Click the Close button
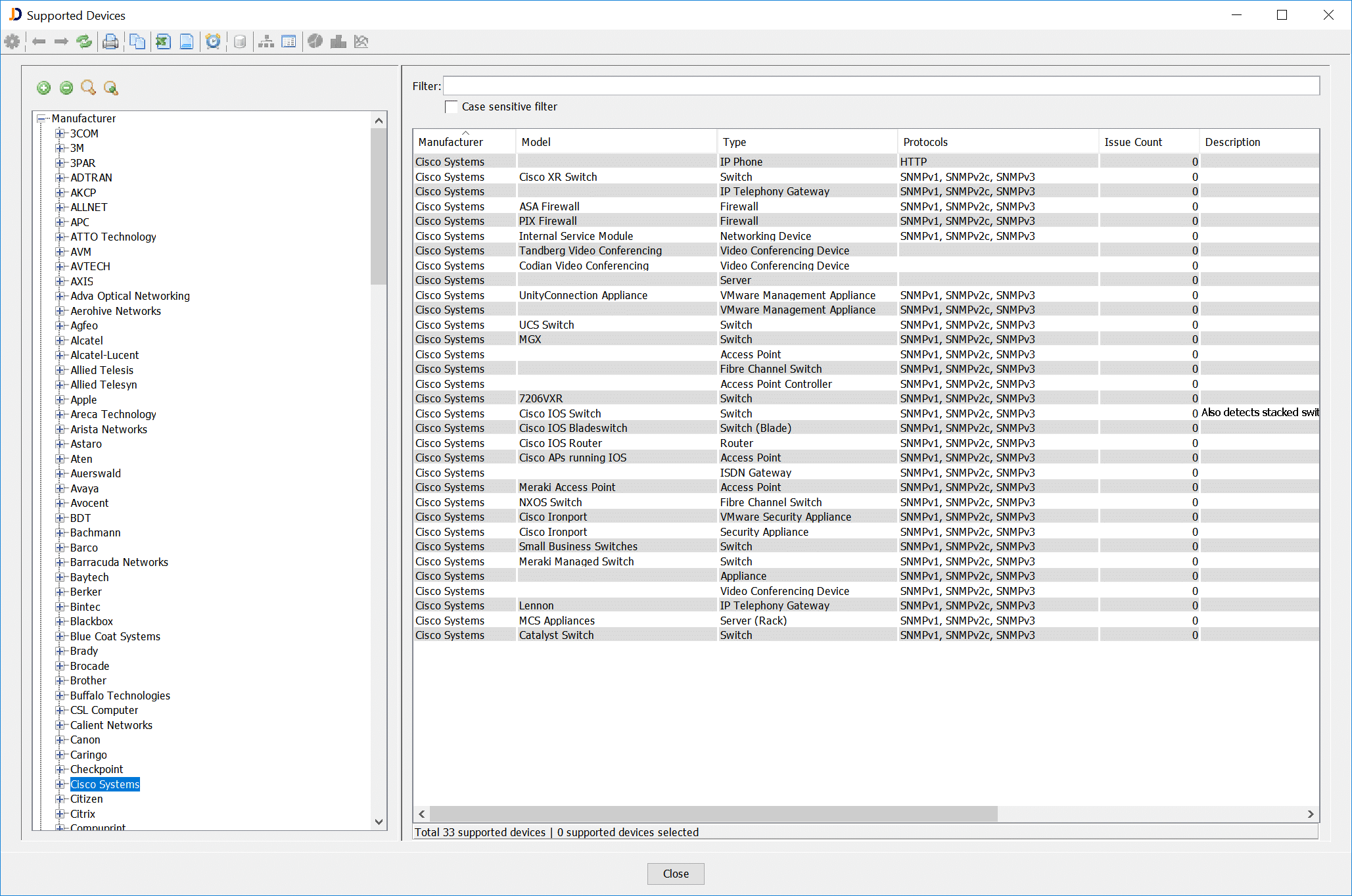The height and width of the screenshot is (896, 1352). tap(675, 874)
